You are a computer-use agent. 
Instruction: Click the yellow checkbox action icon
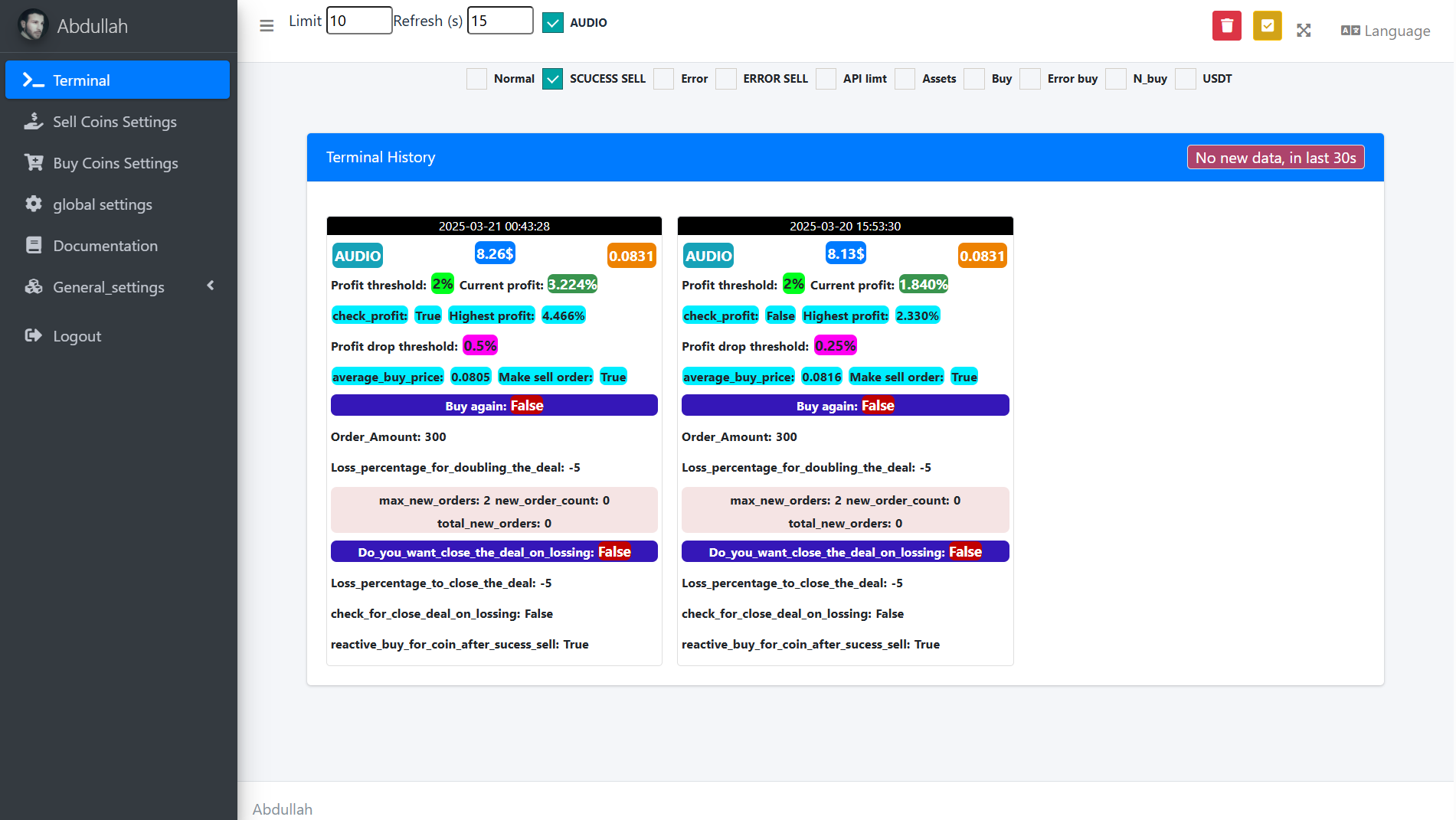[1267, 25]
